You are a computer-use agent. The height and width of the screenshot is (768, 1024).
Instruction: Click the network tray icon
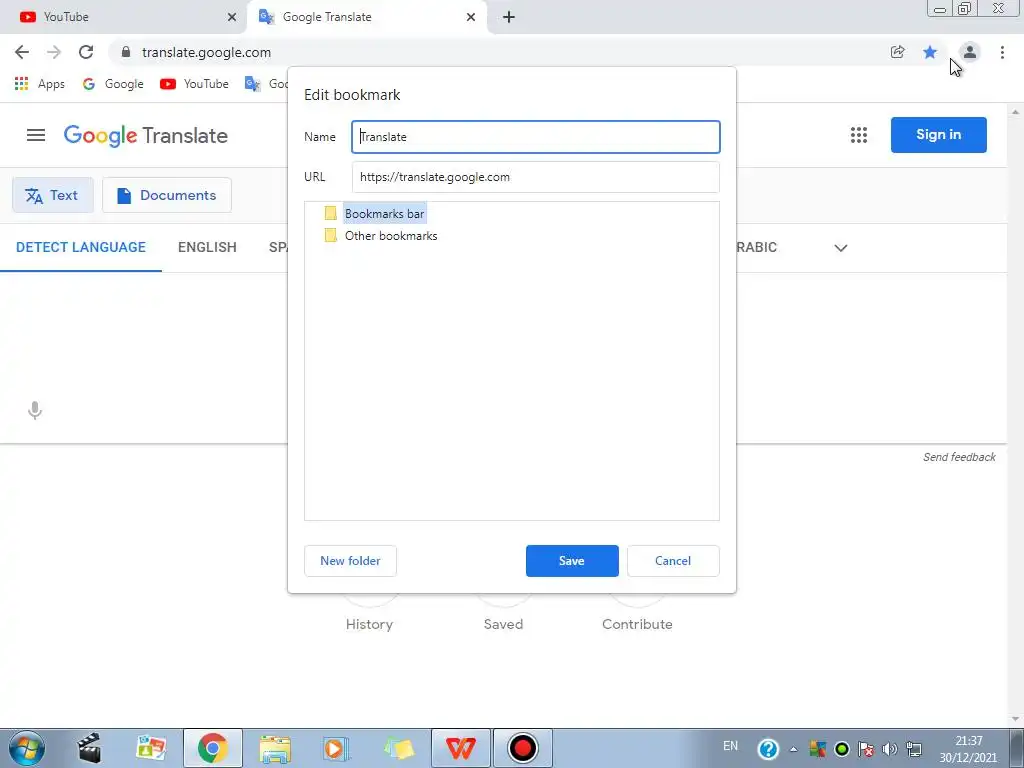pos(914,748)
